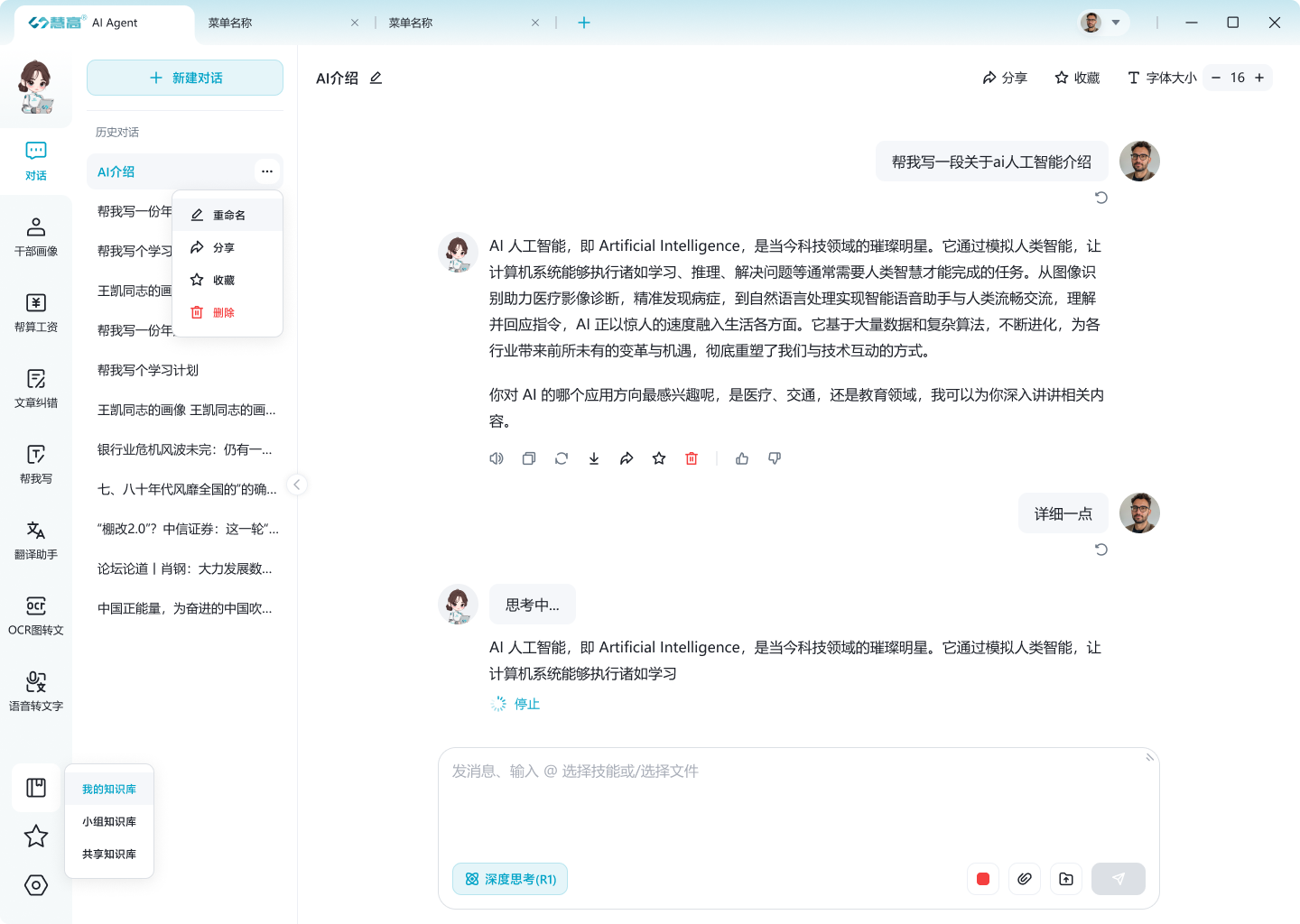Viewport: 1300px width, 924px height.
Task: Give a thumbs up to the AI answer
Action: click(x=742, y=458)
